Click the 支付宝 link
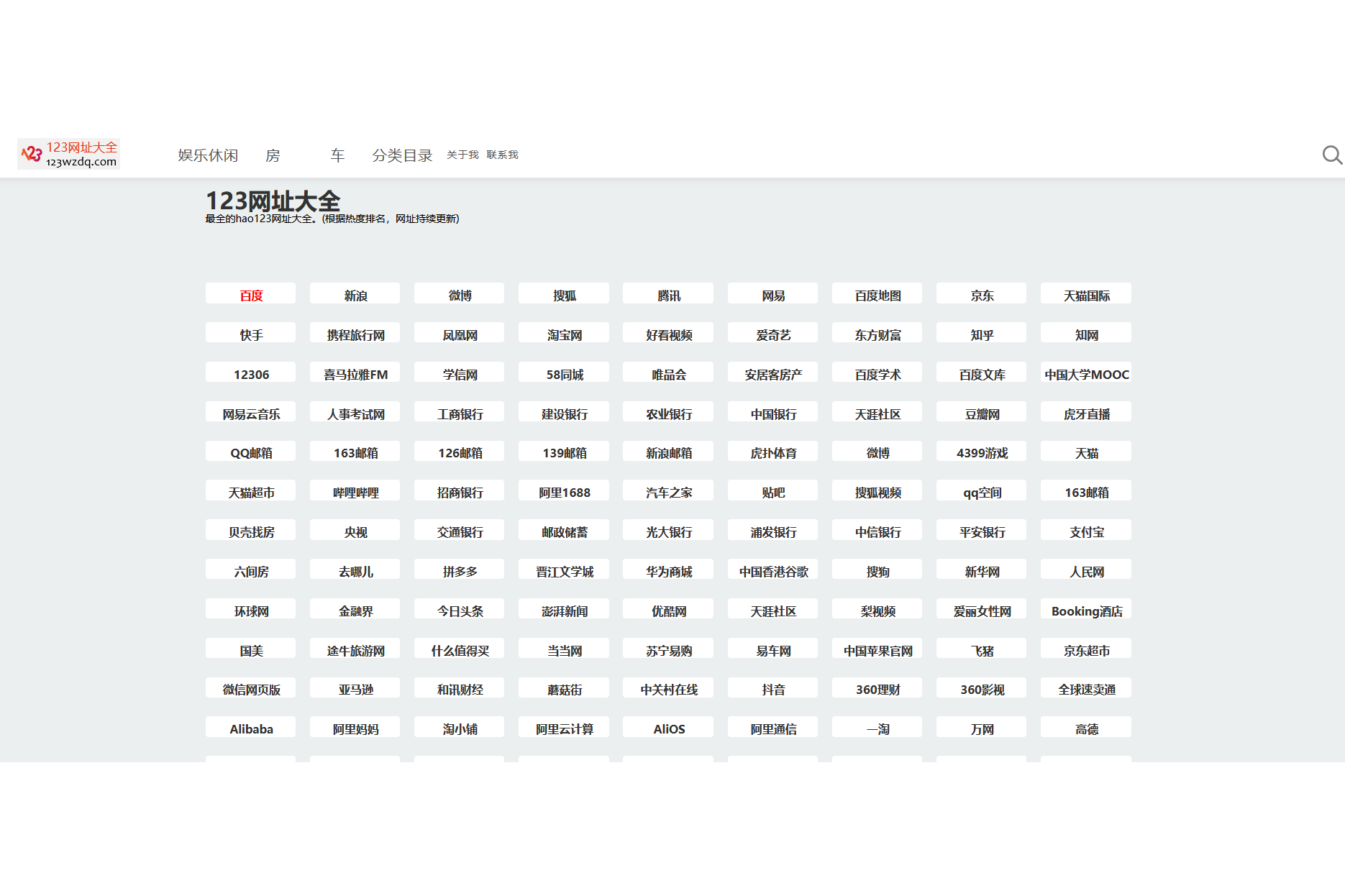 (x=1086, y=531)
